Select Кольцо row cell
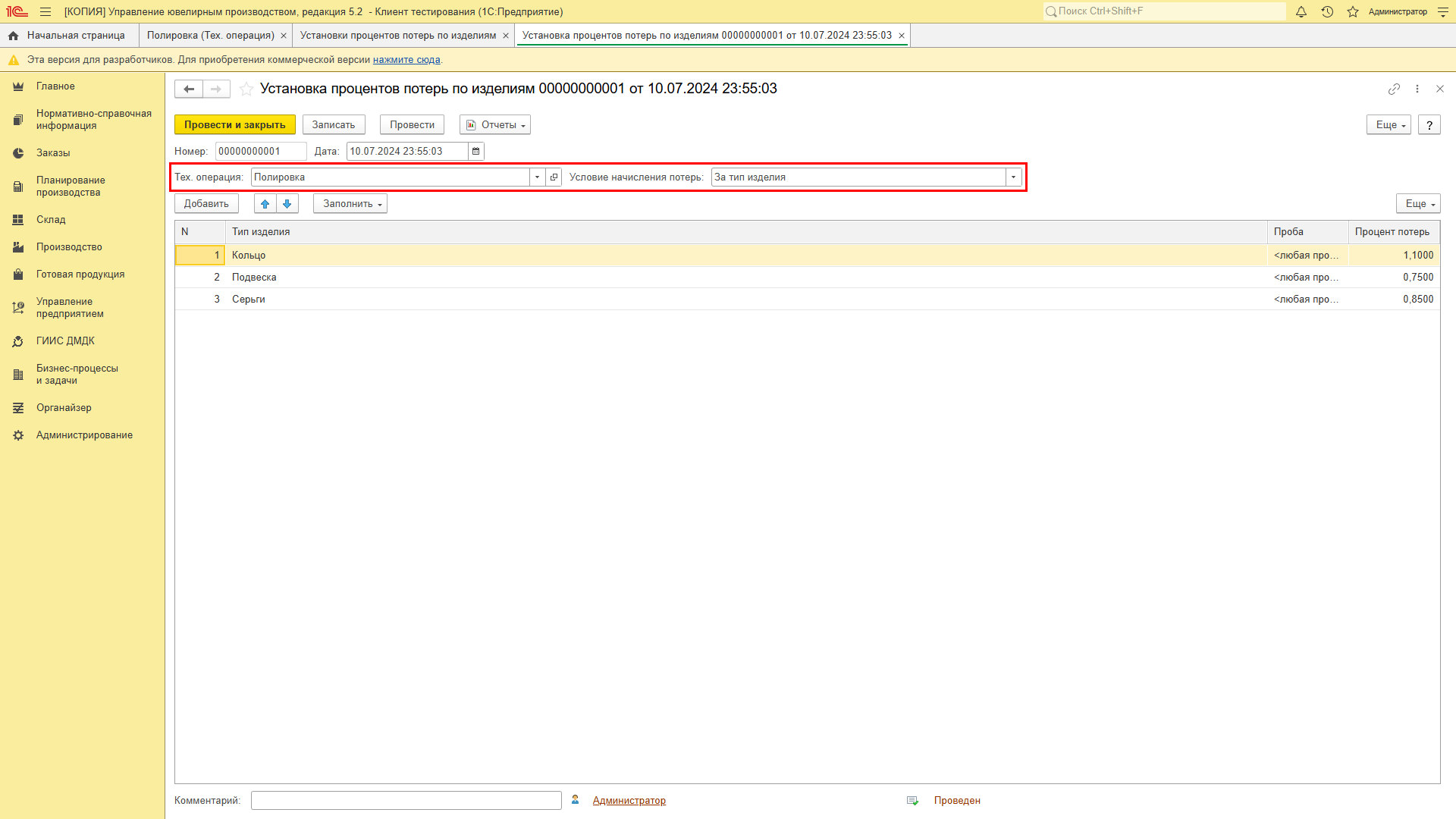1456x819 pixels. tap(745, 255)
